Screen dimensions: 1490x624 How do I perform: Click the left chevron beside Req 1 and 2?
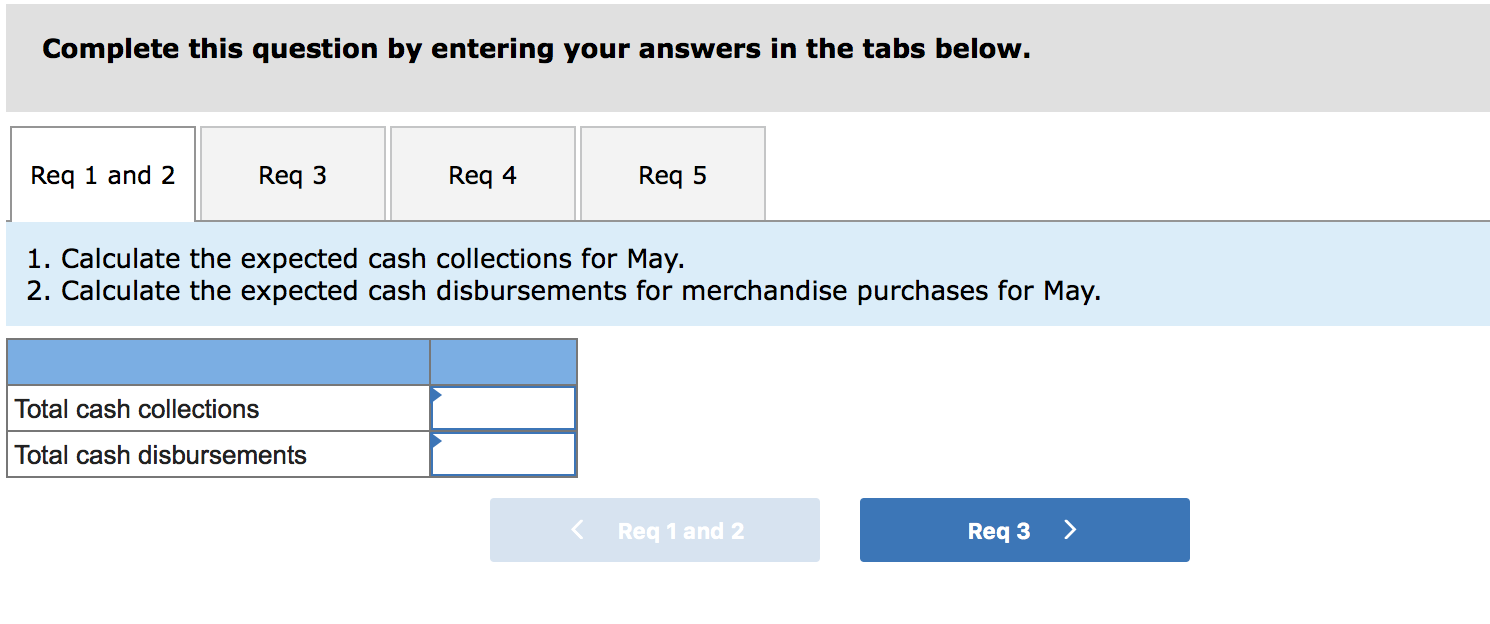tap(577, 530)
